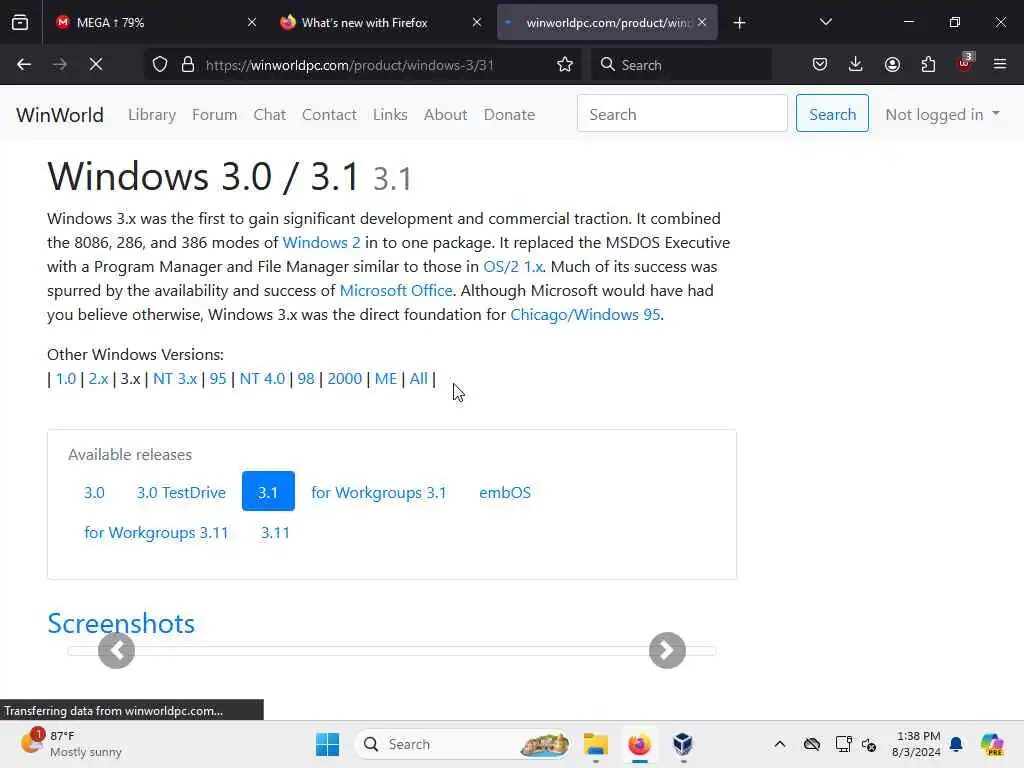
Task: Click the WinWorld Search button
Action: click(832, 114)
